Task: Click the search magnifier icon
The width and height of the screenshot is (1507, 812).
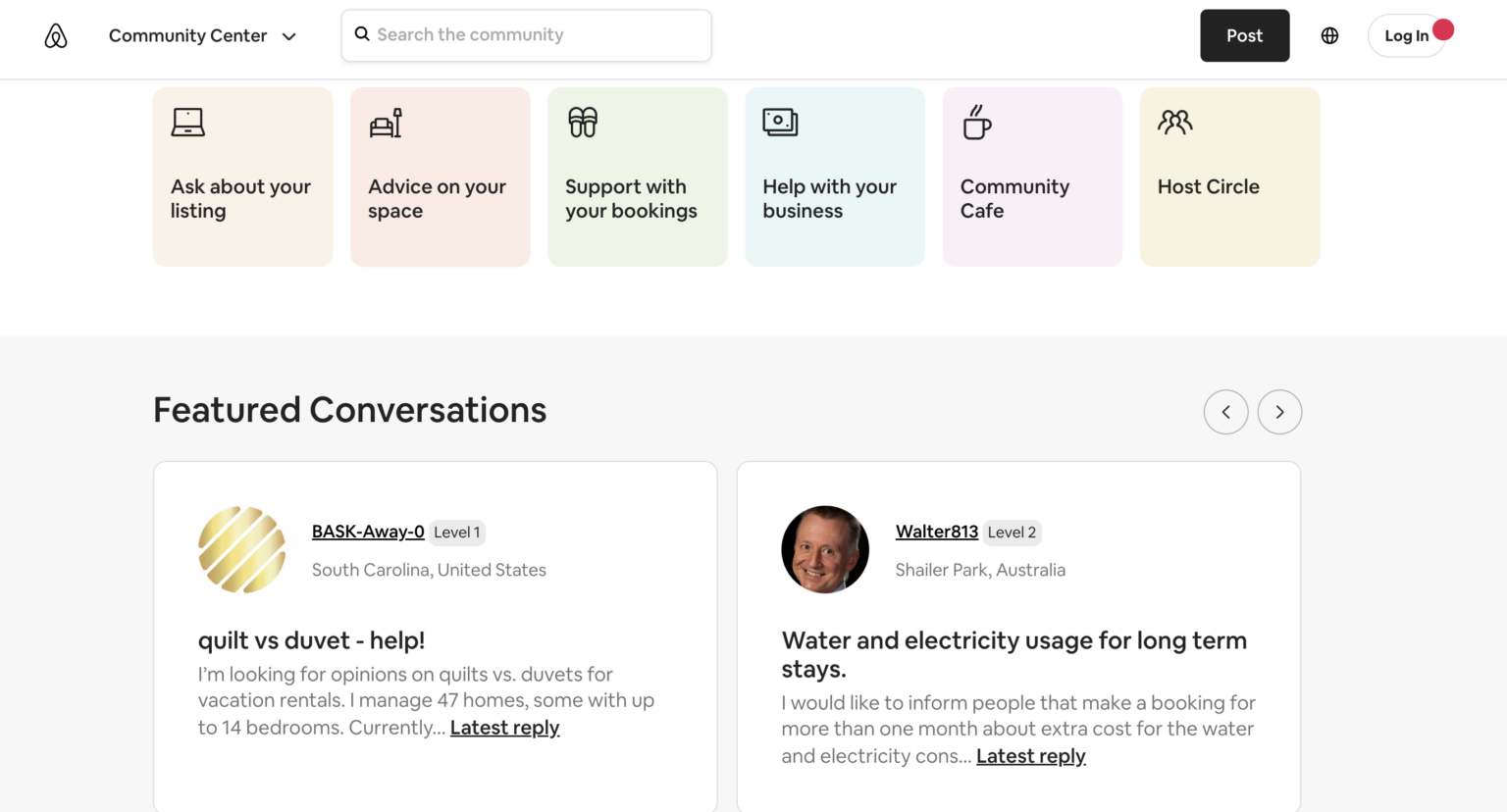Action: (362, 34)
